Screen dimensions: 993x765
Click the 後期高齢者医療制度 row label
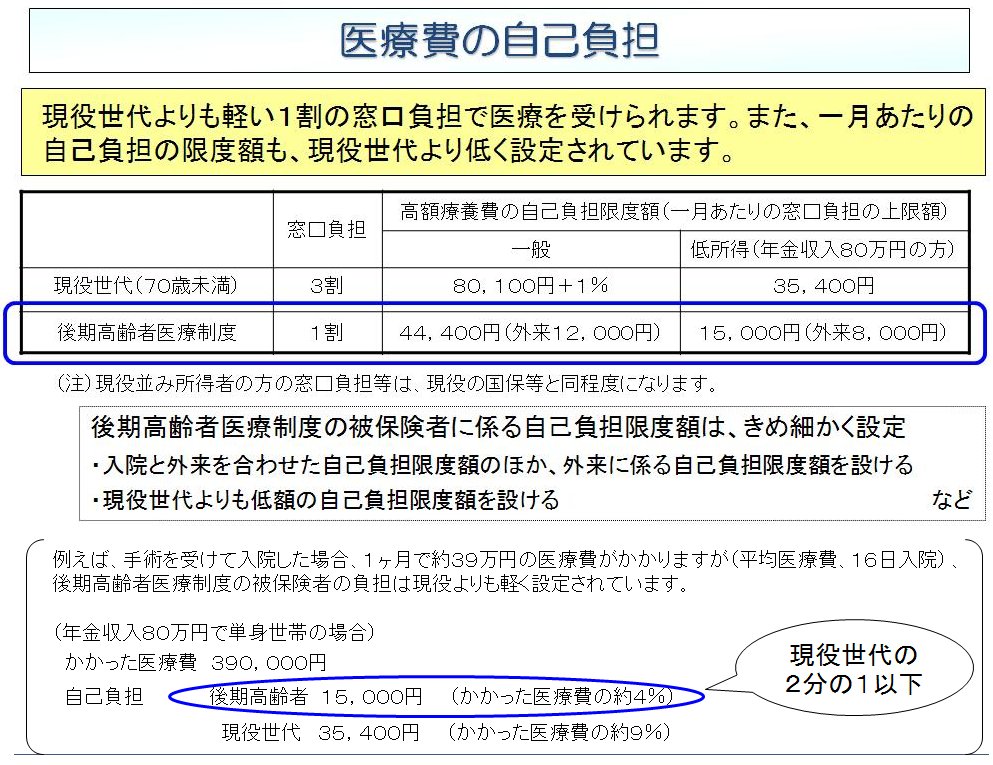pyautogui.click(x=148, y=332)
